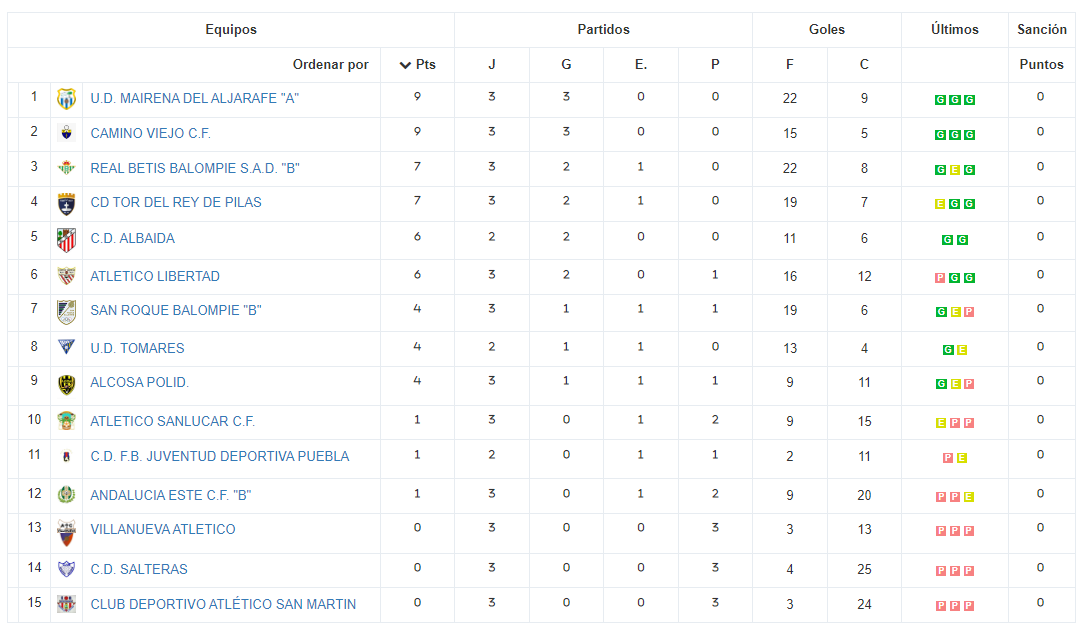Open CAMINO VIEJO C.F. team link
This screenshot has height=632, width=1076.
tap(150, 134)
